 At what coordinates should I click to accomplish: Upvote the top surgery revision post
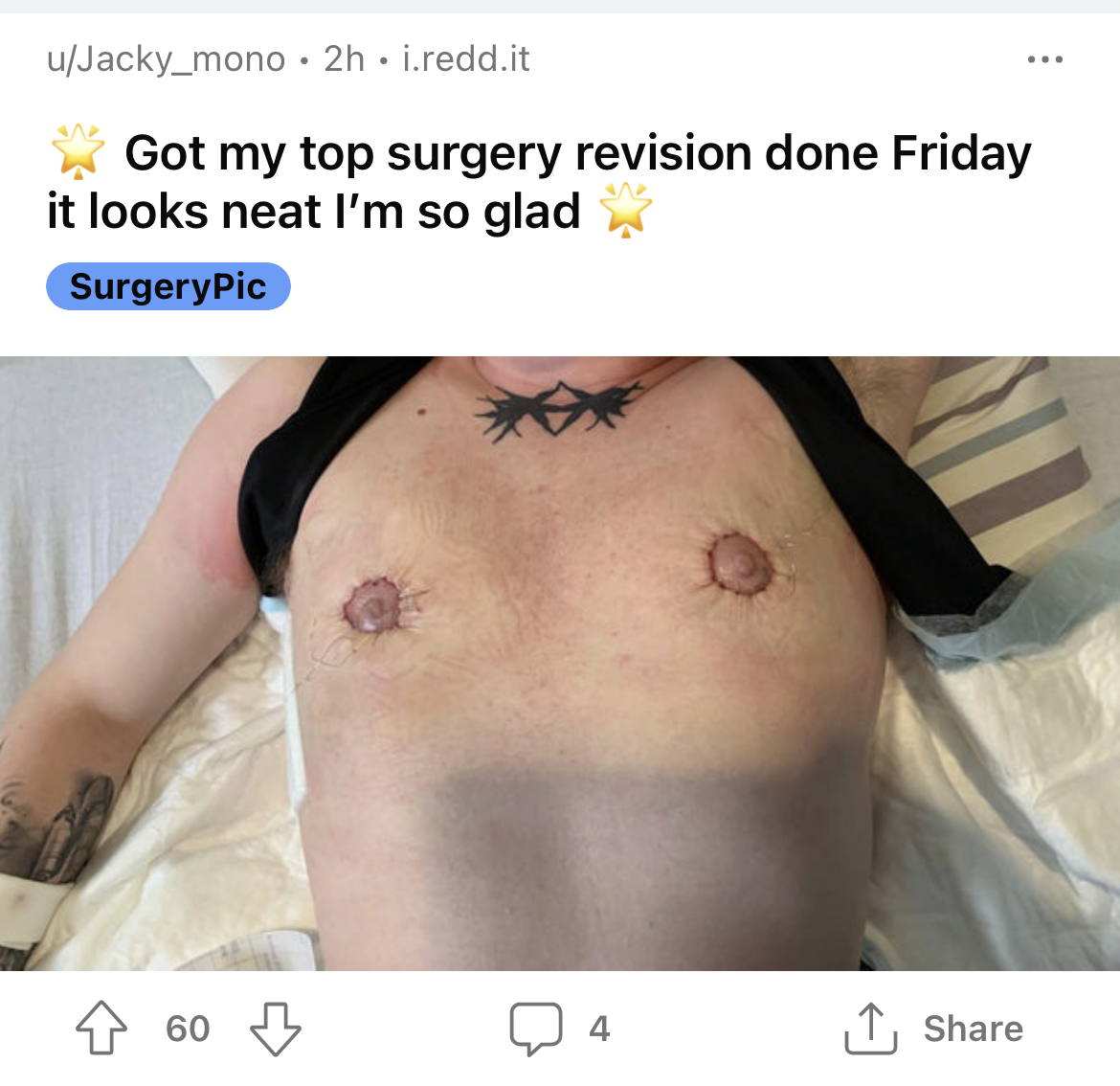(x=101, y=1028)
